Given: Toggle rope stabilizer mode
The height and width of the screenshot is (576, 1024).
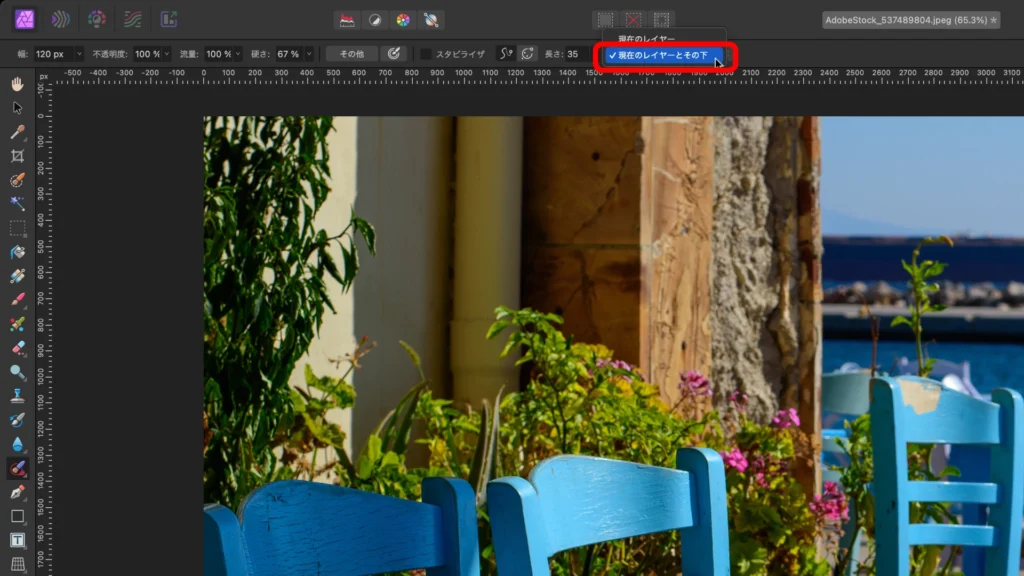Looking at the screenshot, I should click(506, 54).
